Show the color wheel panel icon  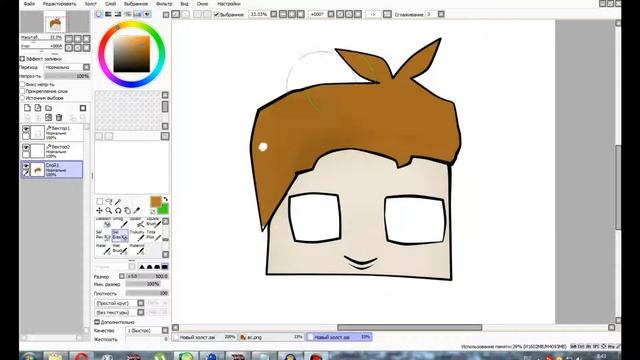pyautogui.click(x=99, y=14)
